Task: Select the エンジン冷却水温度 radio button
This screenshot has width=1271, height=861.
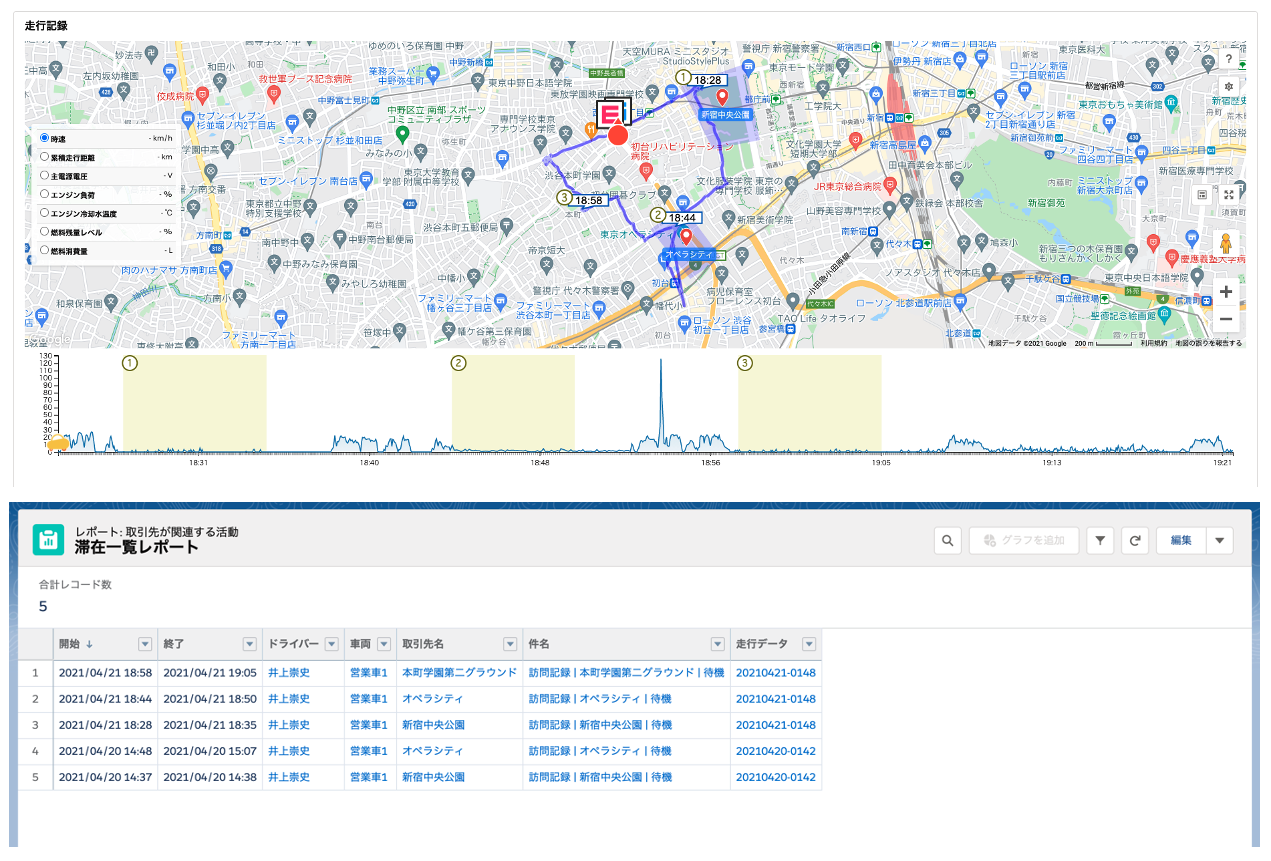Action: point(44,213)
